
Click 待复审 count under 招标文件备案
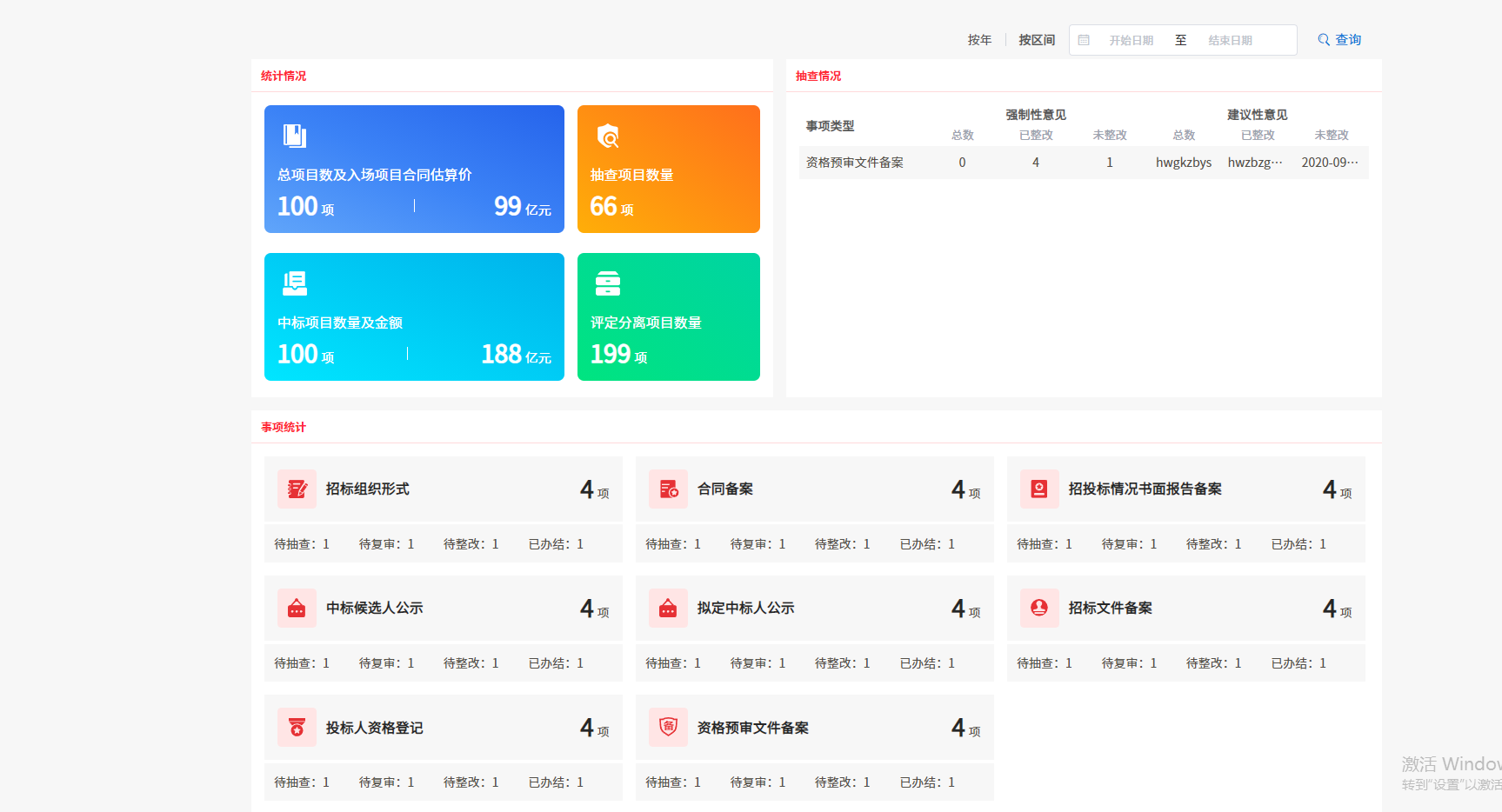(x=1130, y=663)
